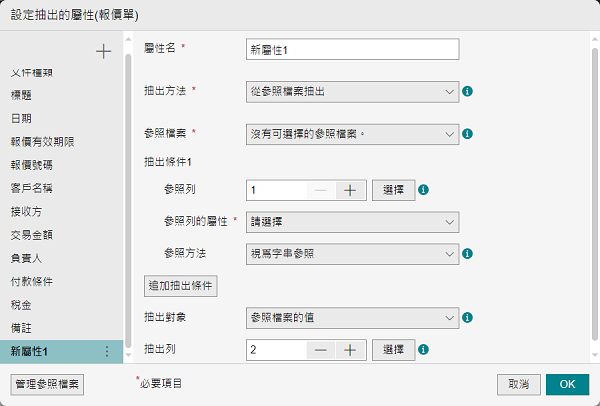Click the 追加抽出條件 button
This screenshot has height=406, width=600.
click(182, 285)
